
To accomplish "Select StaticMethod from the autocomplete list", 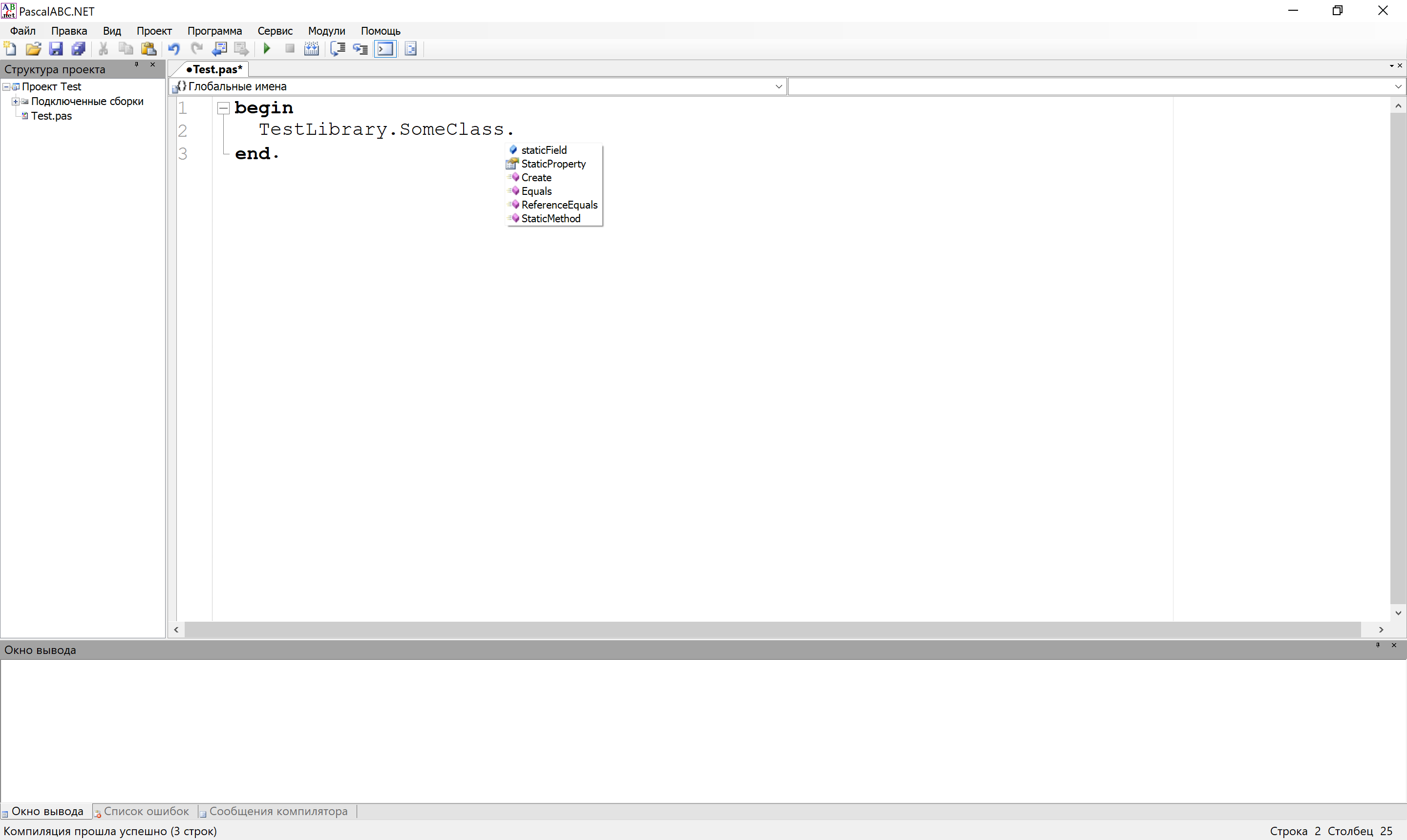I will [551, 218].
